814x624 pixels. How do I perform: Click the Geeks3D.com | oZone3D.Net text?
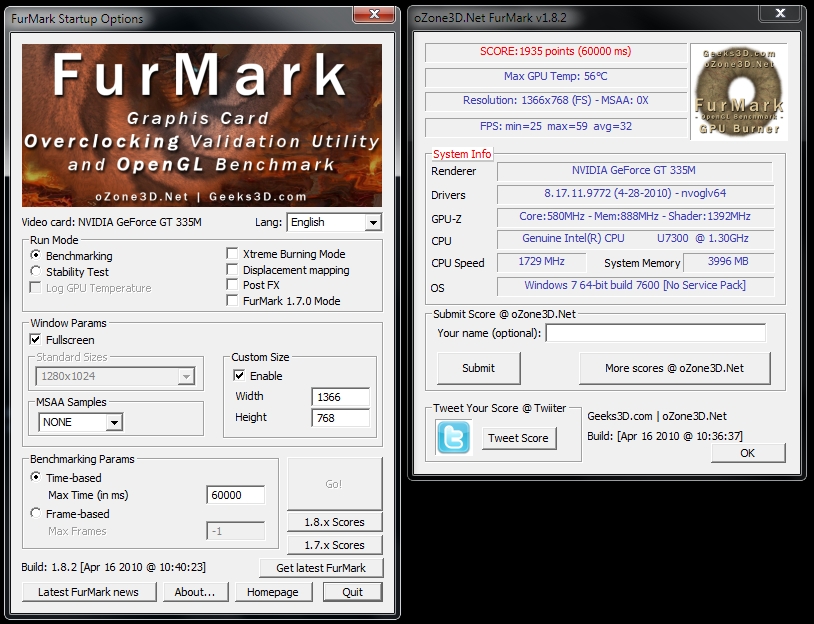[657, 416]
